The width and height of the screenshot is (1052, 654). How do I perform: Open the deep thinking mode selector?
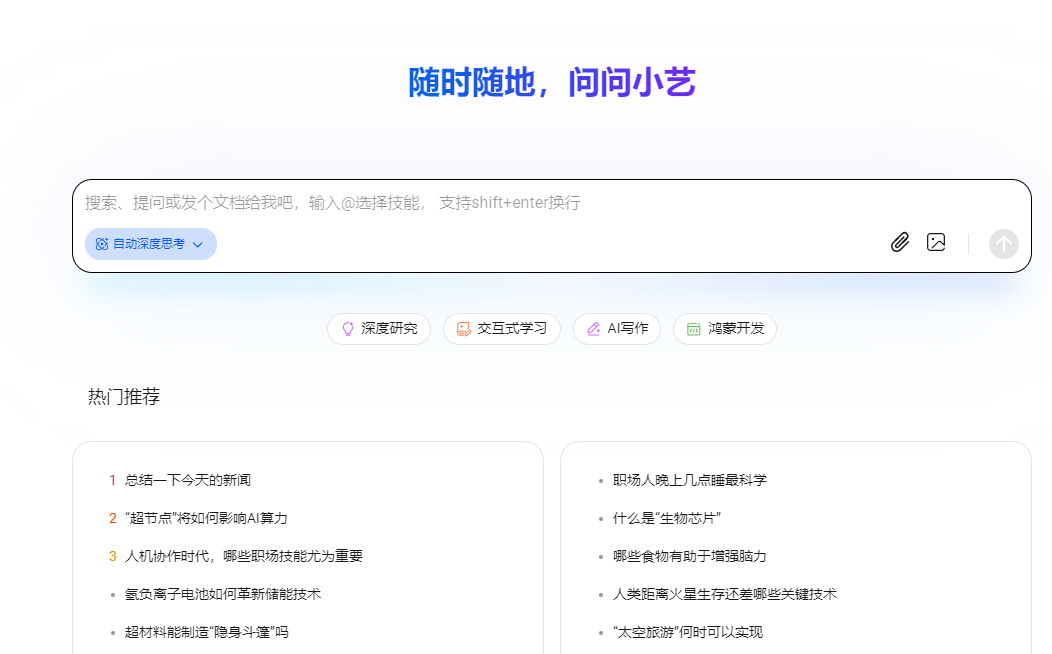coord(150,243)
